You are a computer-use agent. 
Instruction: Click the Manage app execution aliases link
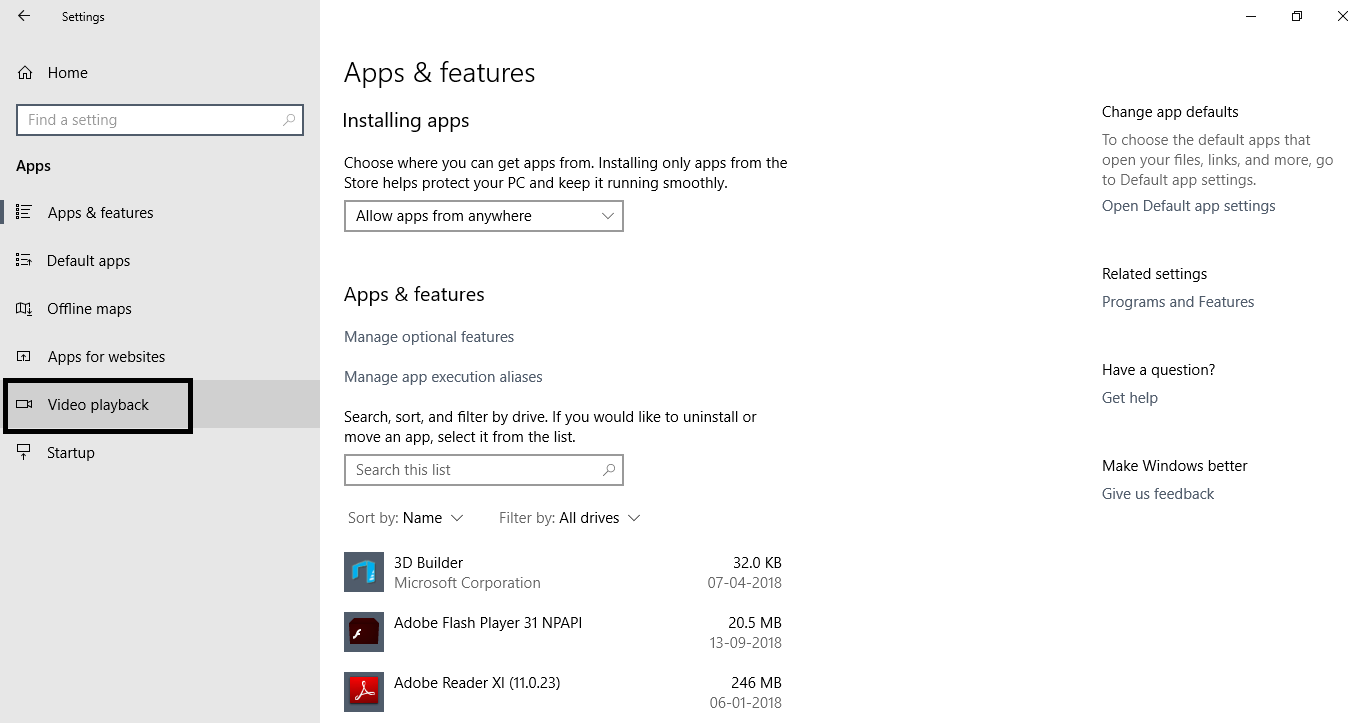[443, 377]
